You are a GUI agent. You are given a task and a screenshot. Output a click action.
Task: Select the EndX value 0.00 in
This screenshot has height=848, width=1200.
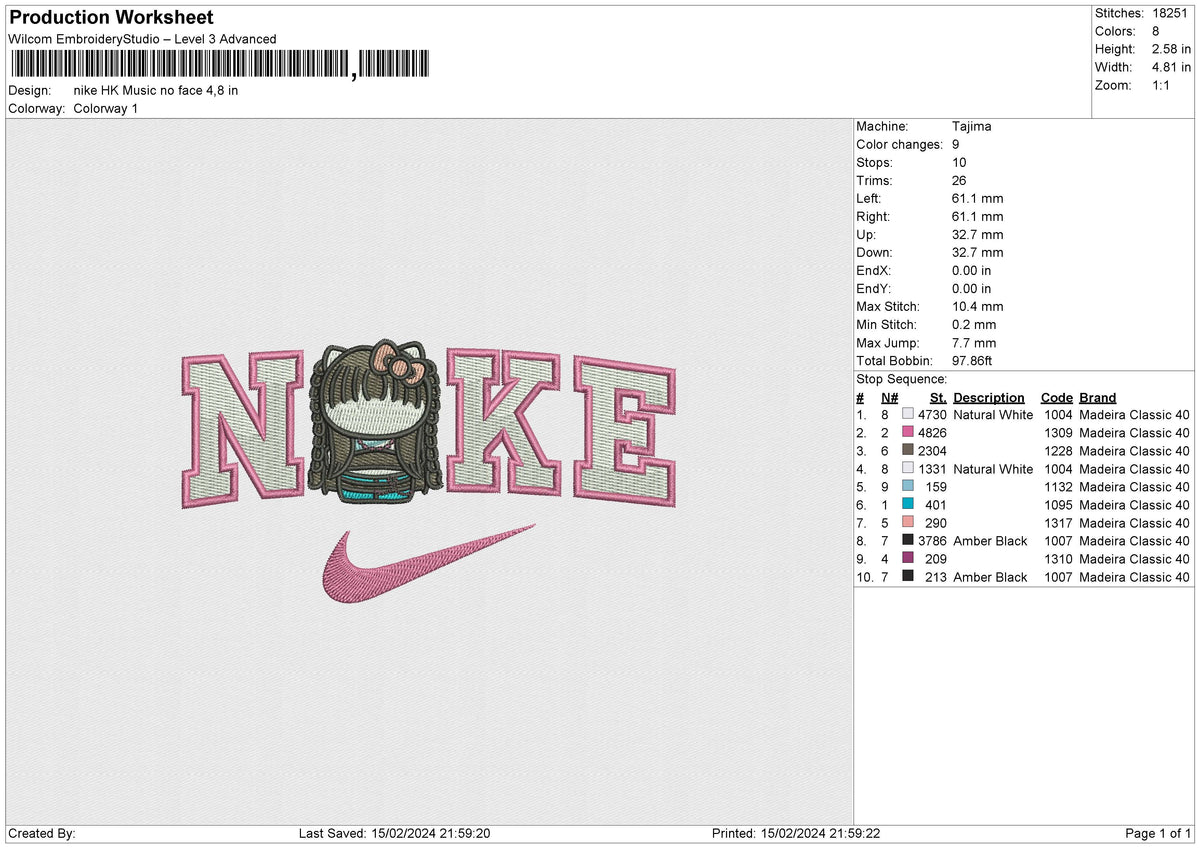click(x=972, y=271)
